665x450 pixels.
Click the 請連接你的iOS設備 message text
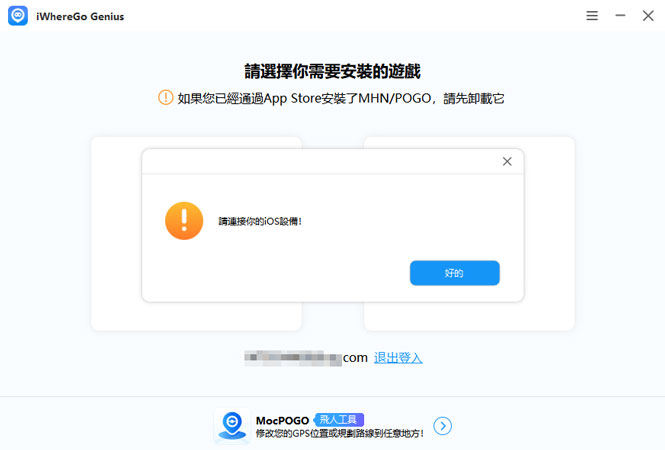[x=260, y=221]
